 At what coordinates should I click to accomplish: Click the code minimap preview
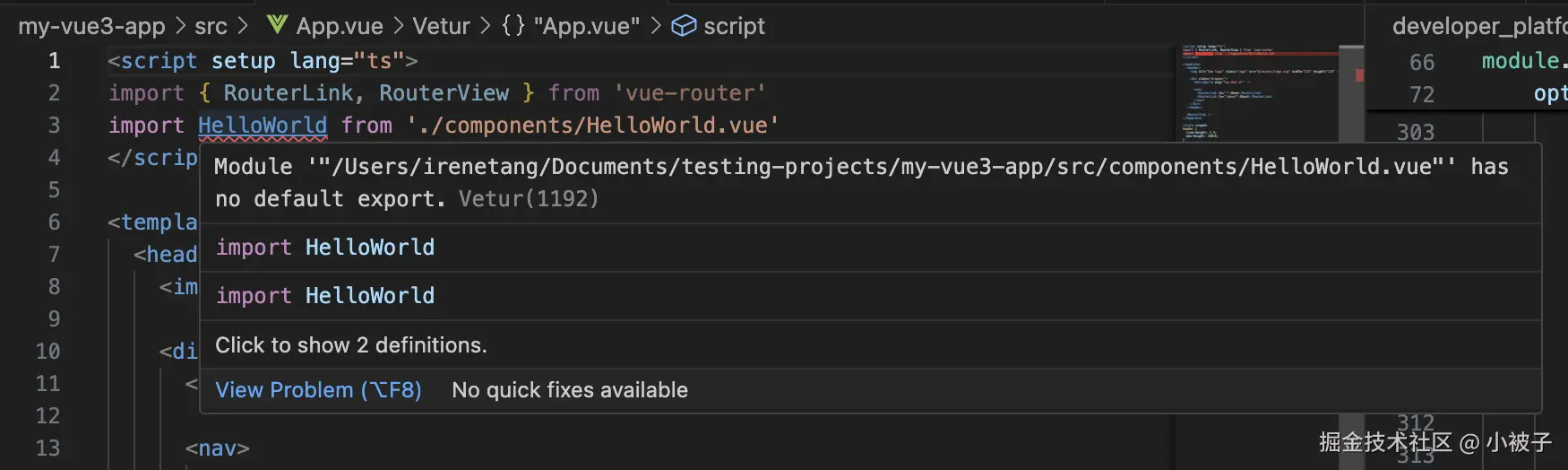tap(1254, 90)
